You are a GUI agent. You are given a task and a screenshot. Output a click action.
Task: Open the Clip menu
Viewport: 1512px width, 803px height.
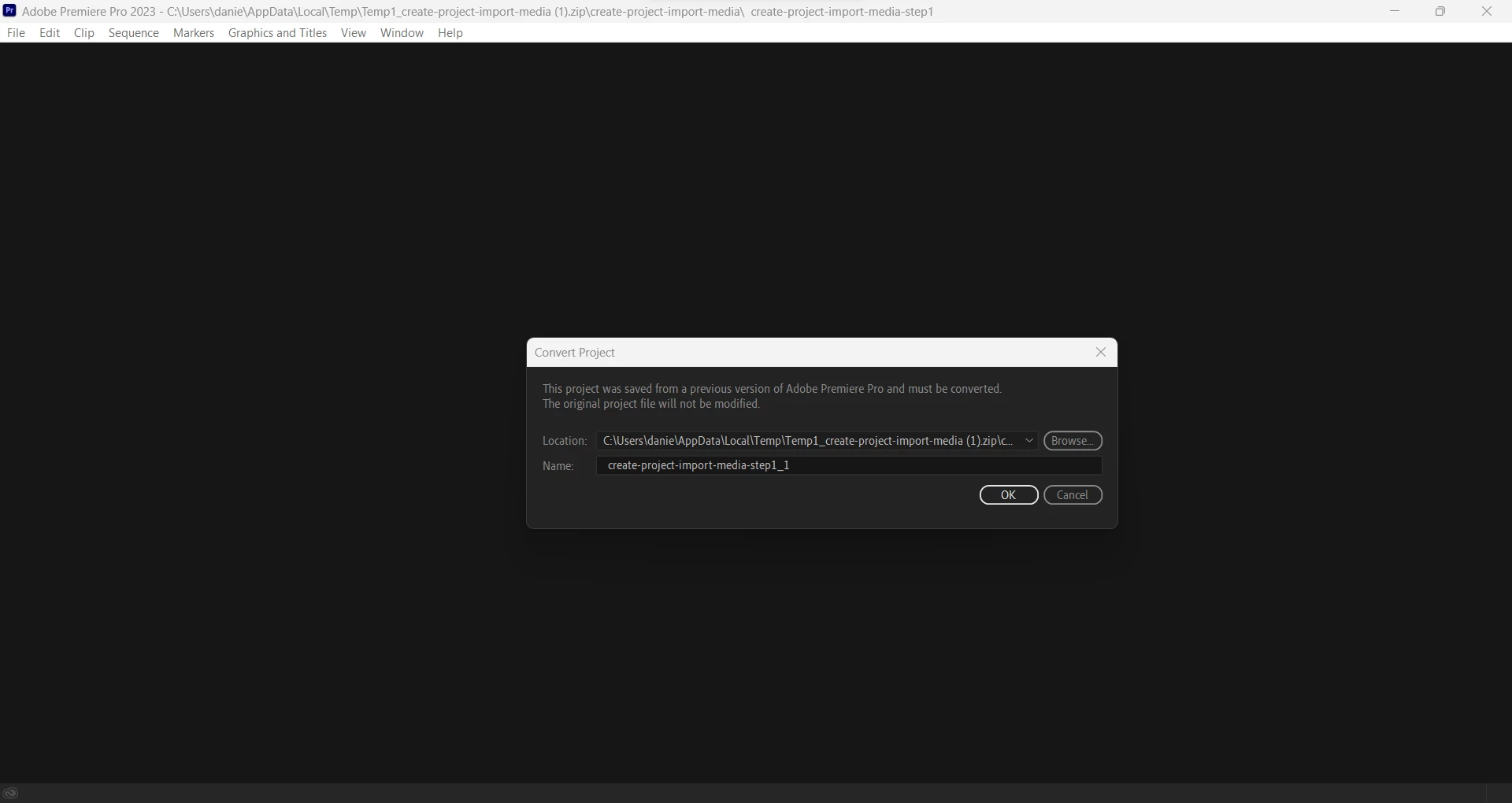pyautogui.click(x=84, y=33)
